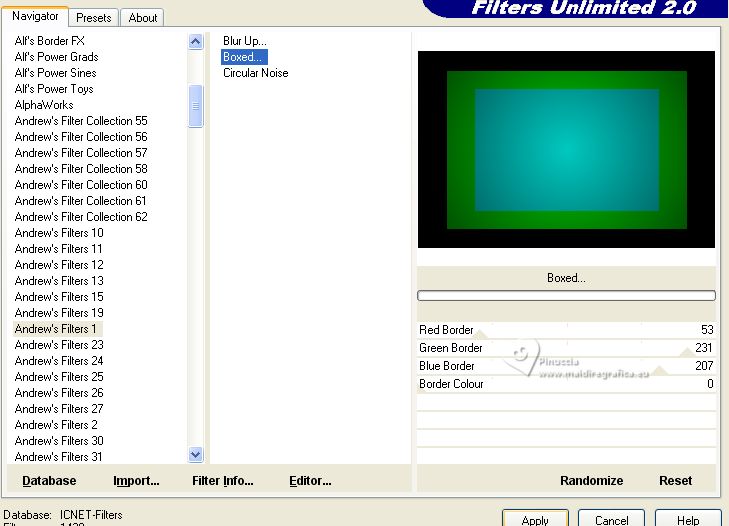Open the Database button

(49, 480)
